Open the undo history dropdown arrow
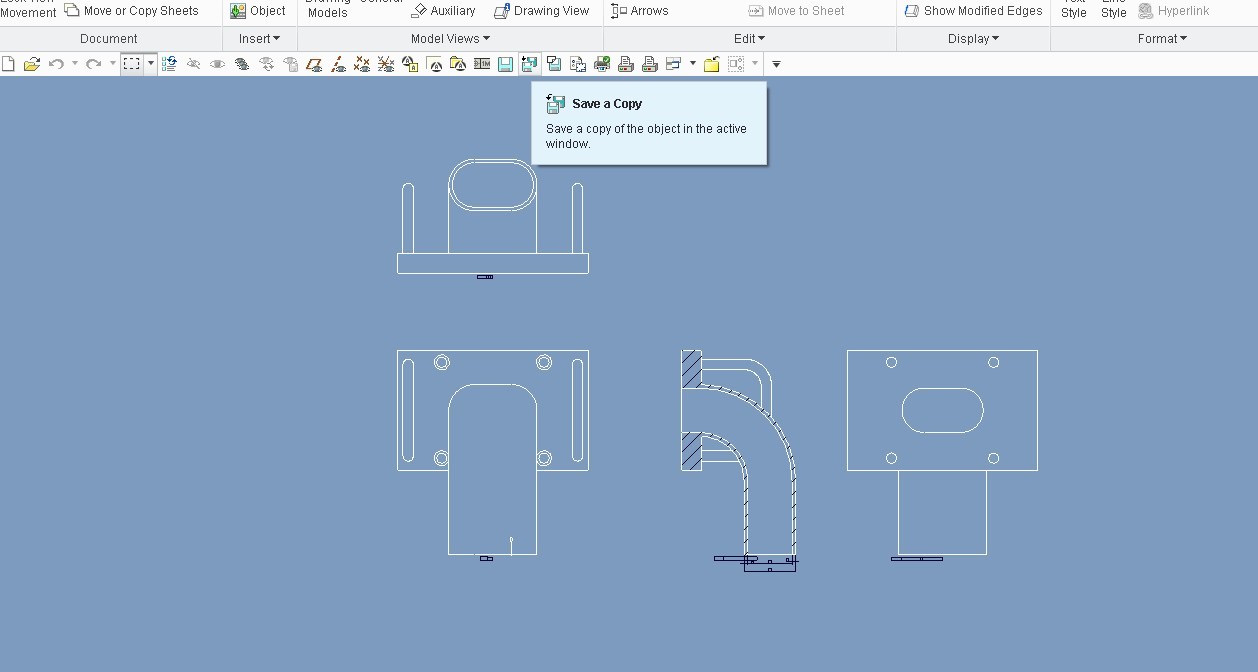1258x672 pixels. point(75,64)
